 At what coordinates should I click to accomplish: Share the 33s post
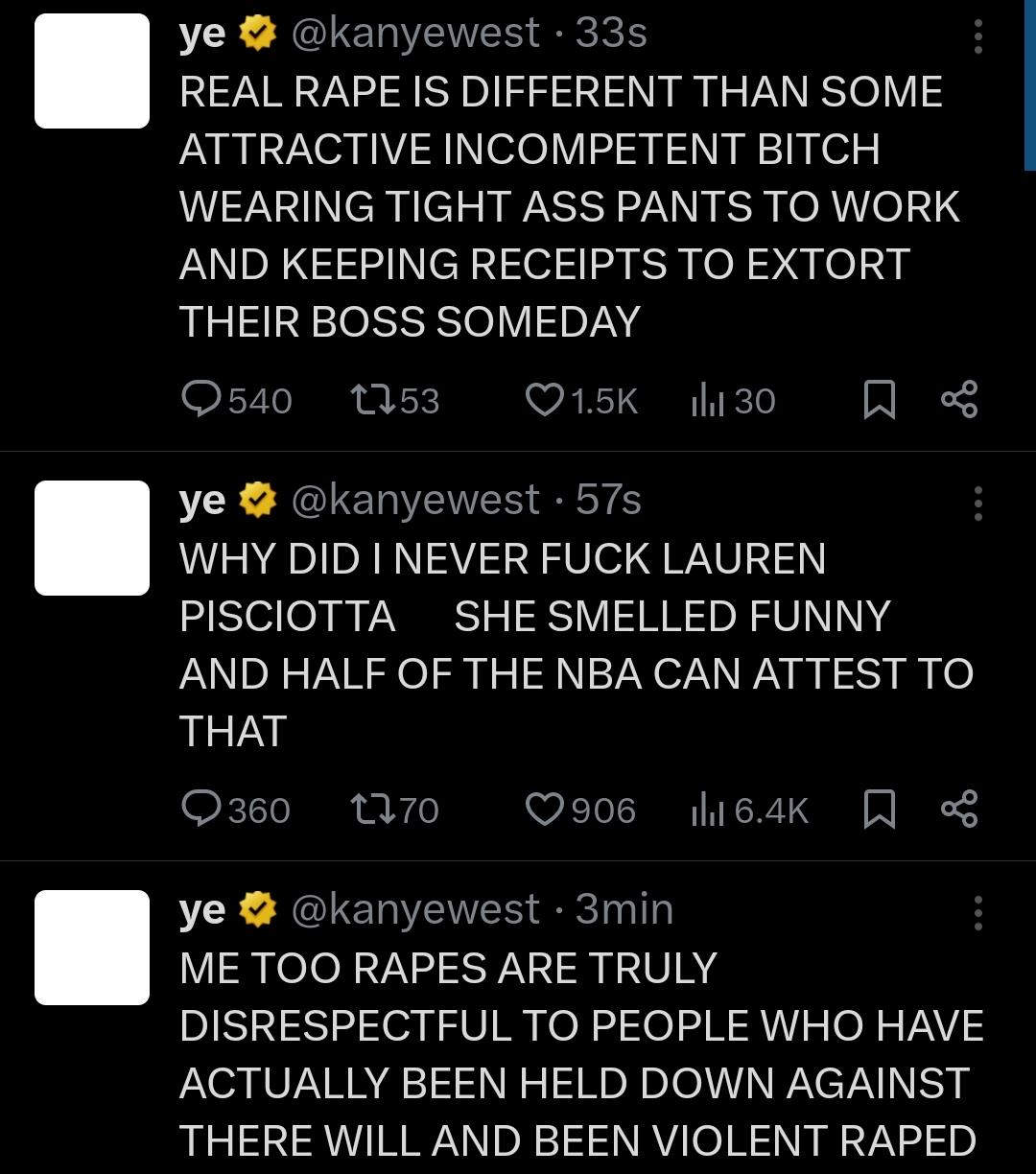959,400
